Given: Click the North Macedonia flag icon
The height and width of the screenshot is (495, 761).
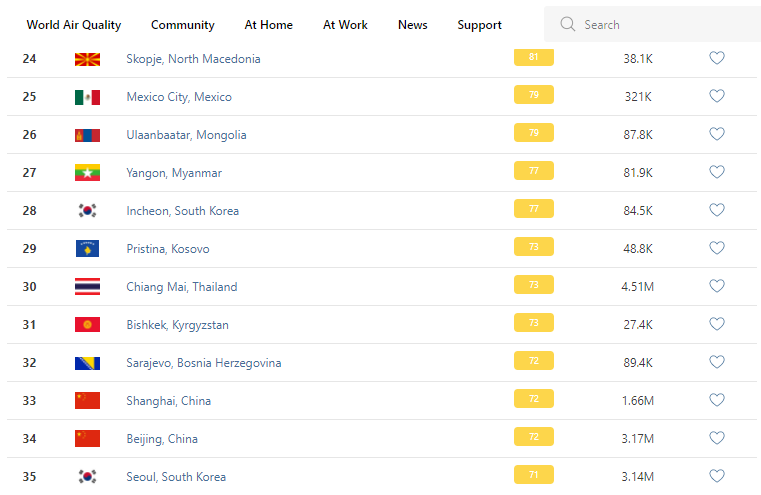Looking at the screenshot, I should point(87,59).
